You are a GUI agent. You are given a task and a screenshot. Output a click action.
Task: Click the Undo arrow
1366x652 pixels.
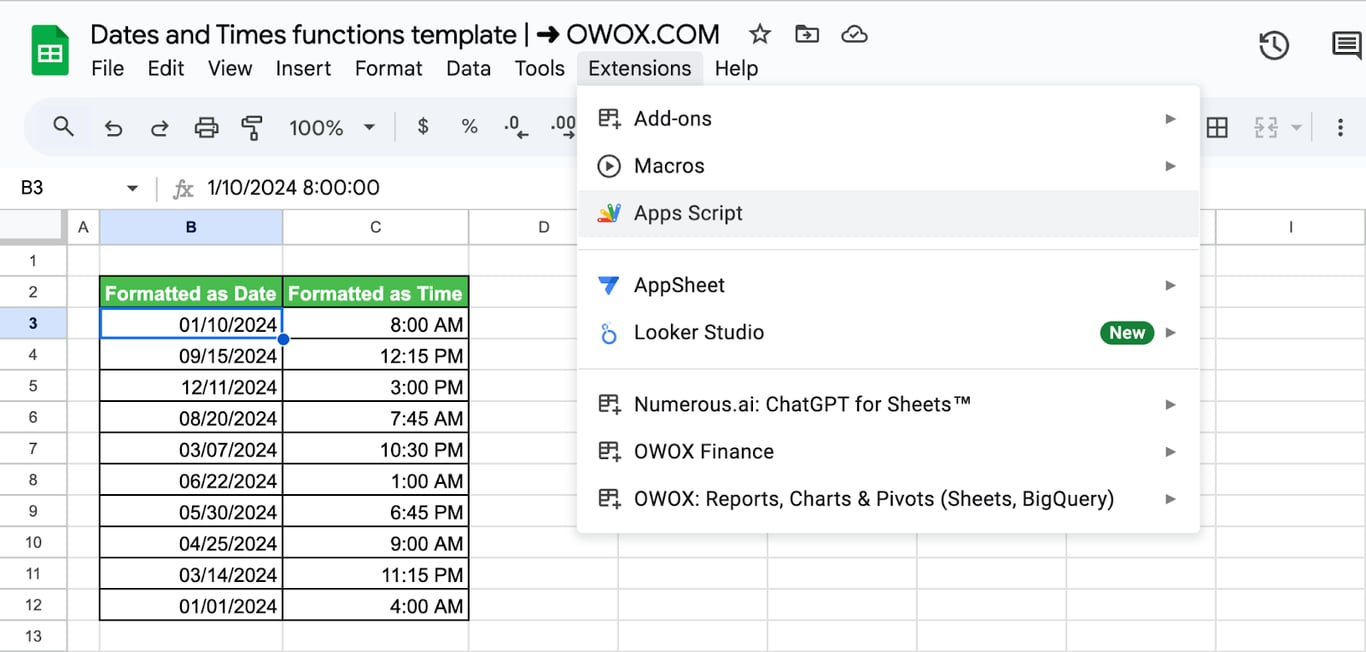pyautogui.click(x=113, y=128)
